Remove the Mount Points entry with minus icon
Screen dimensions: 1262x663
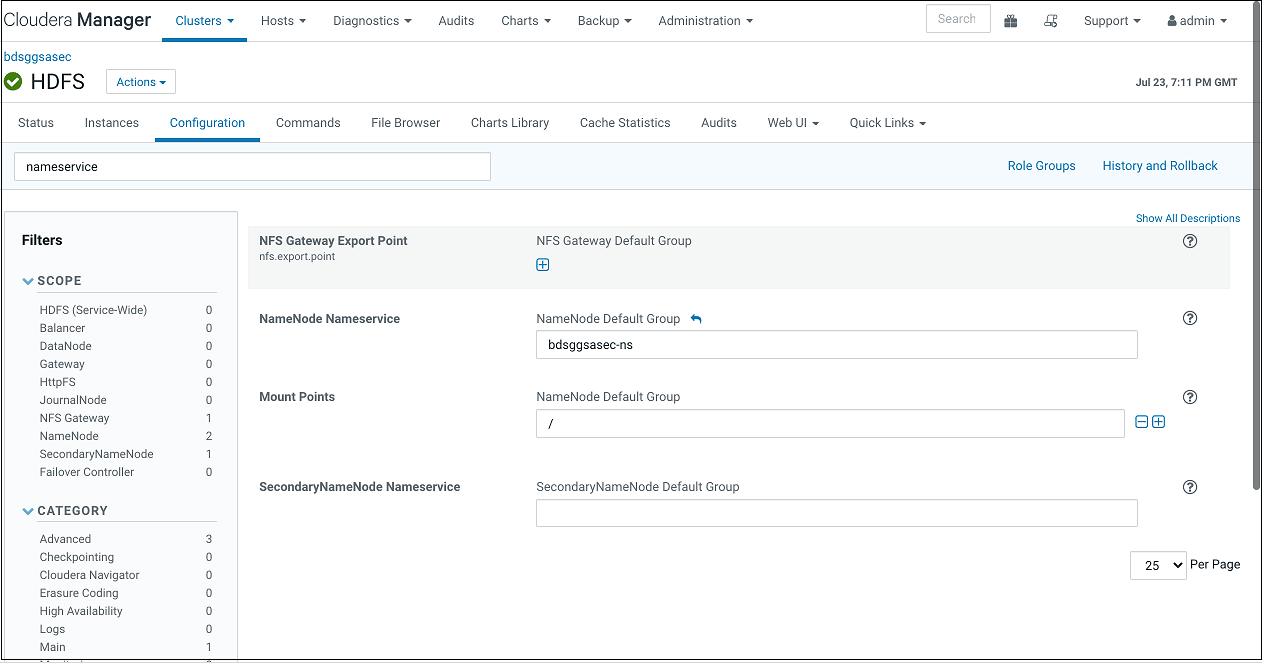point(1142,422)
